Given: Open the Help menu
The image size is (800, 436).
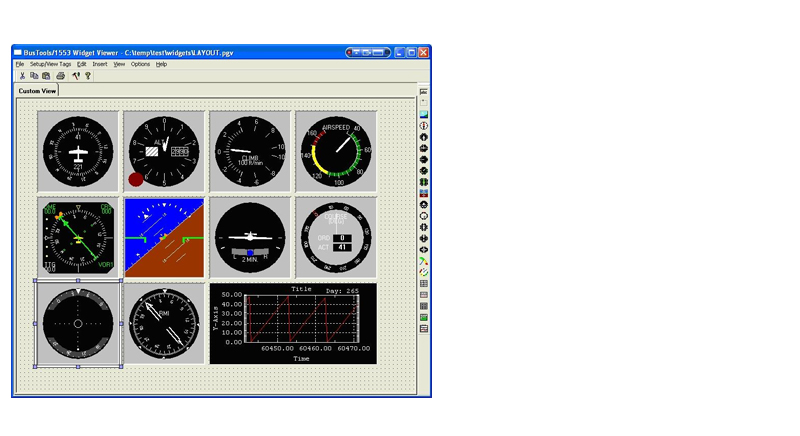Looking at the screenshot, I should [161, 64].
